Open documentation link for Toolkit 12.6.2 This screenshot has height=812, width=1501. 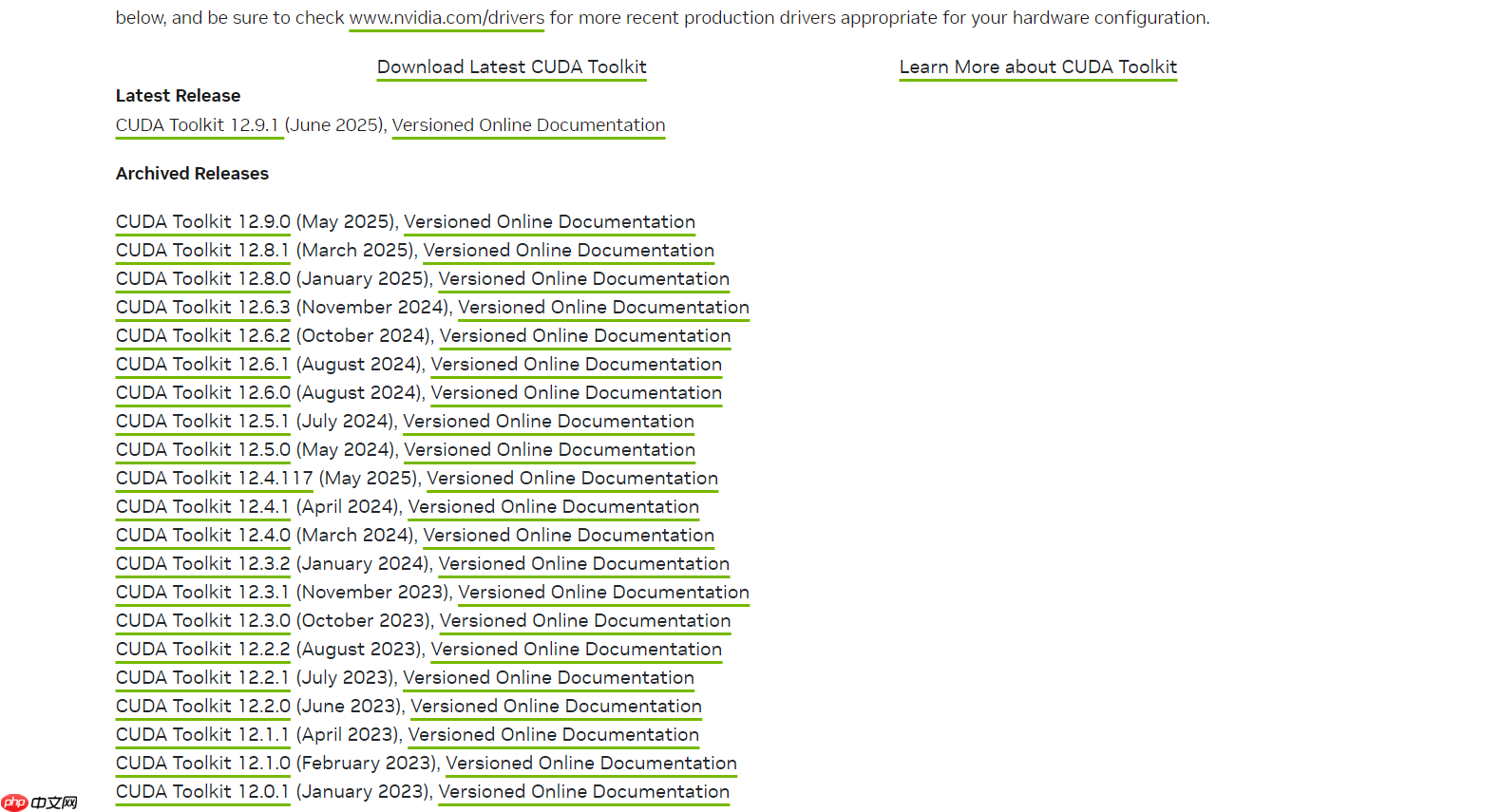585,336
